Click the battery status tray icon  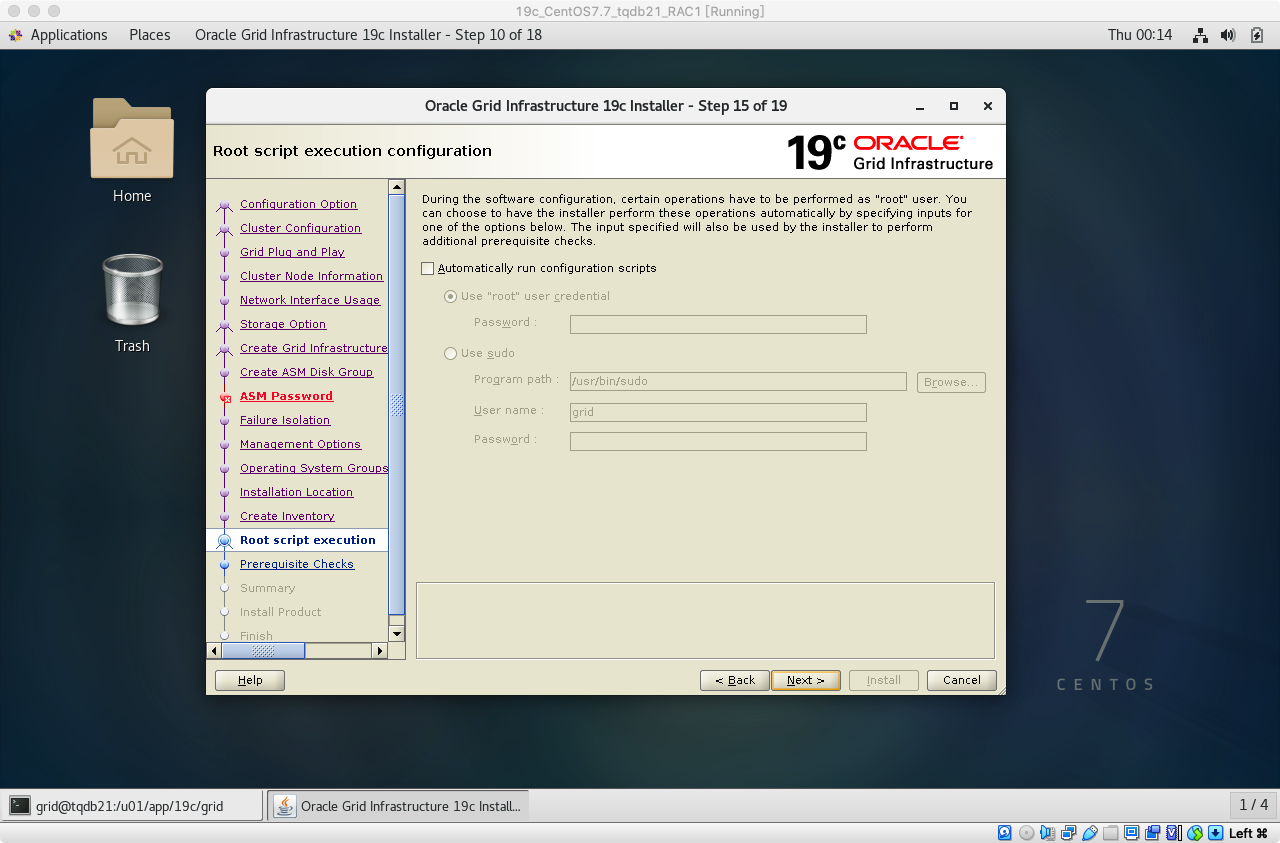coord(1257,35)
